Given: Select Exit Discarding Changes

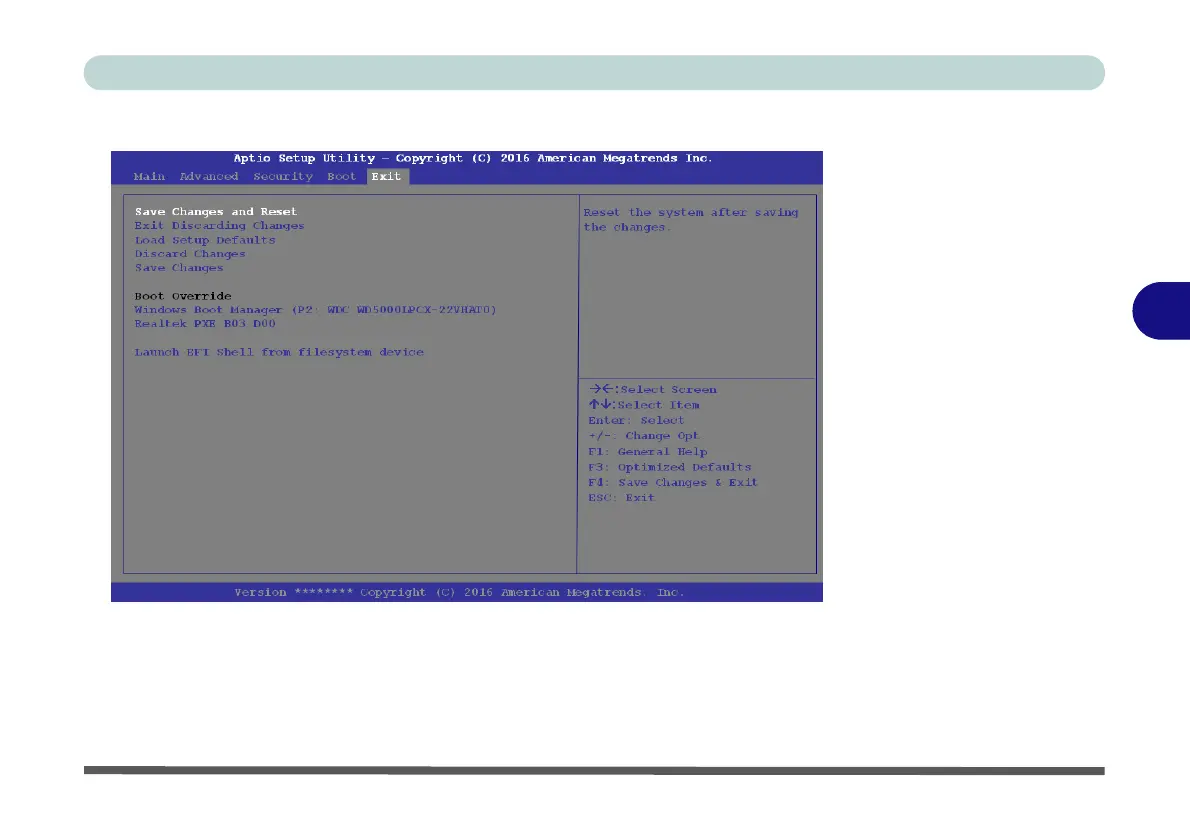Looking at the screenshot, I should click(x=219, y=225).
